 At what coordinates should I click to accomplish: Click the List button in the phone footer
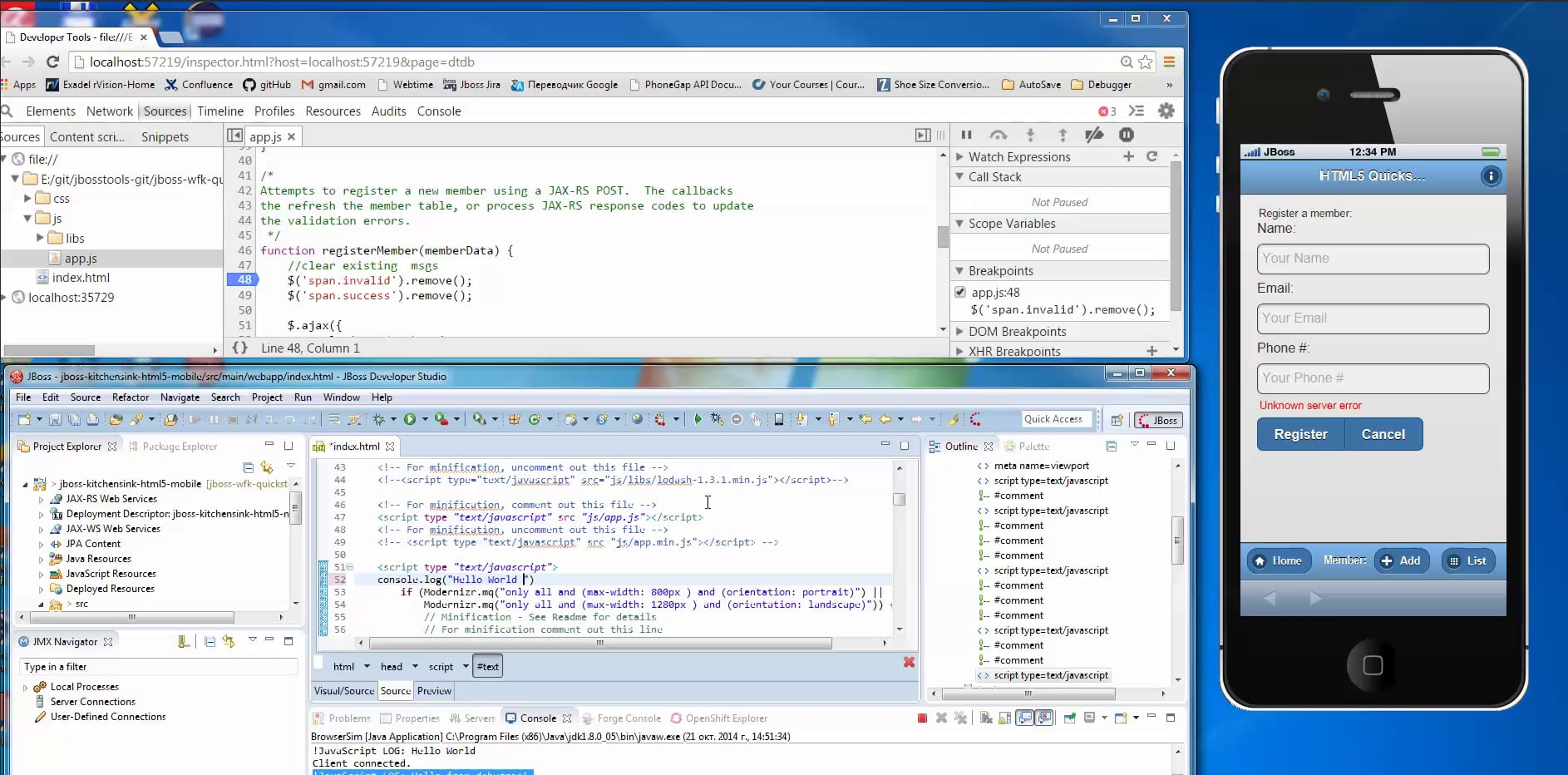[1468, 560]
